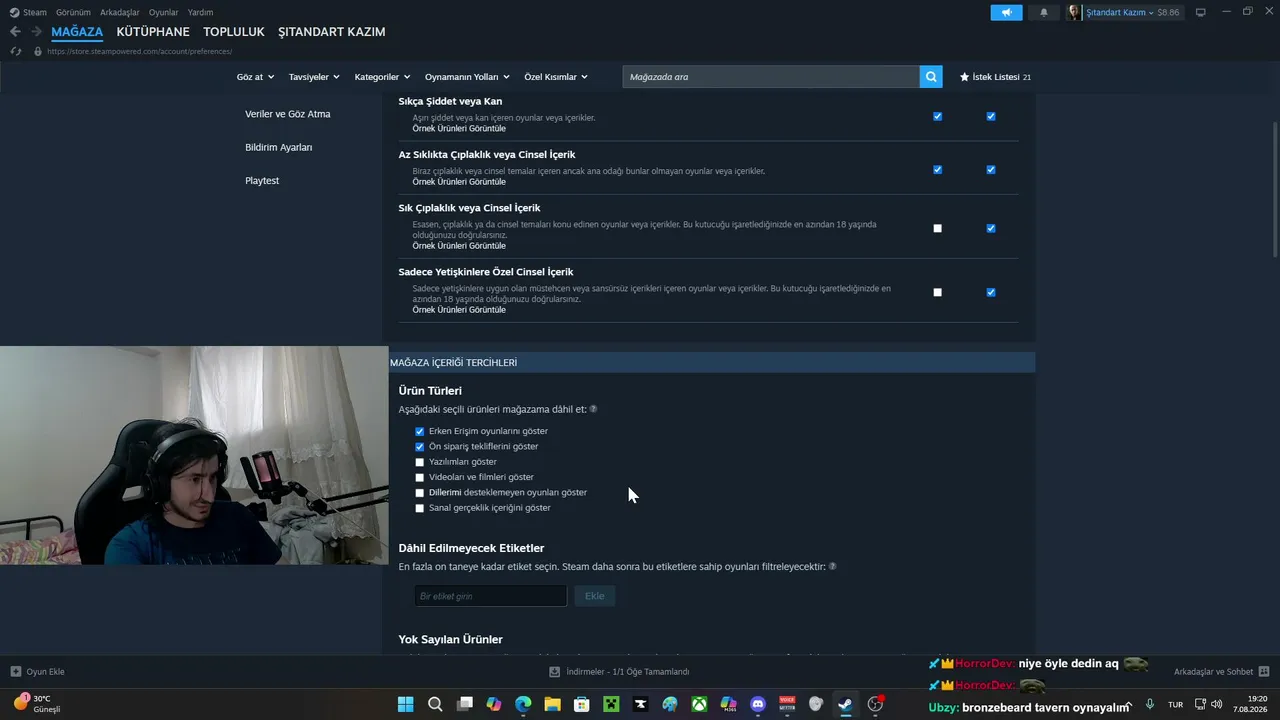Open the Oyunlar menu
The width and height of the screenshot is (1280, 720).
pyautogui.click(x=164, y=12)
